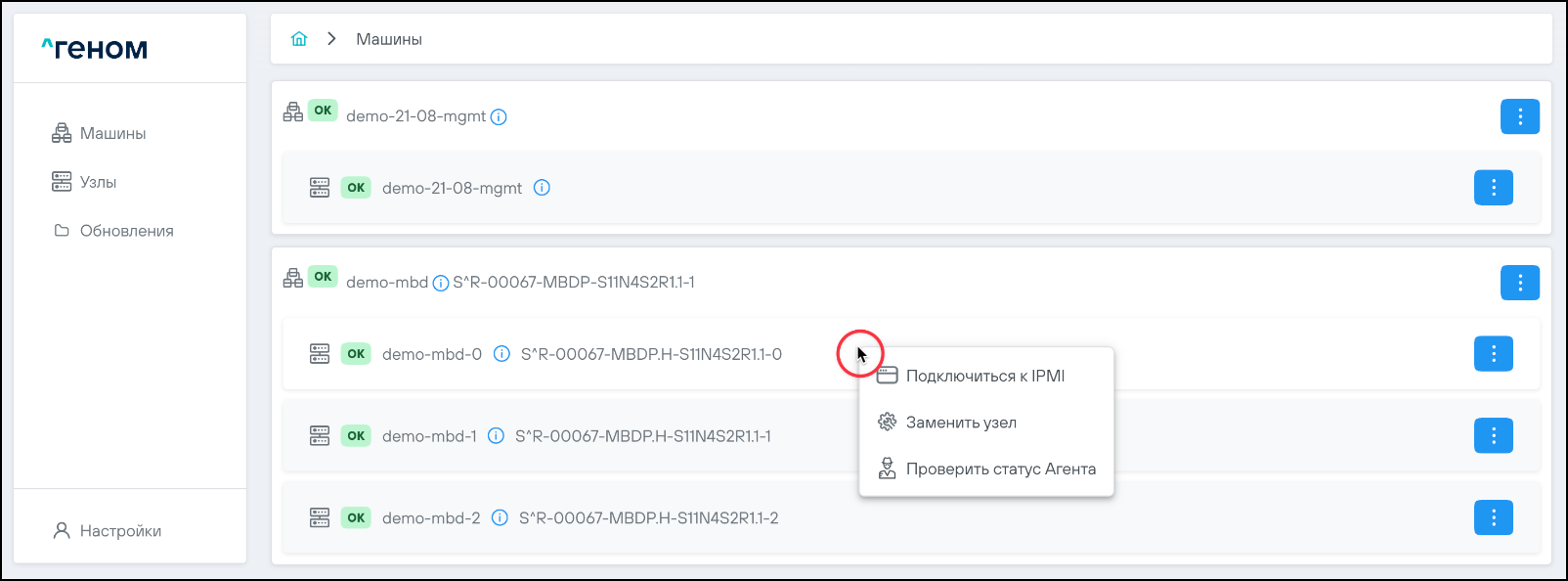This screenshot has height=581, width=1568.
Task: Open info icon for demo-21-08-mgmt machine
Action: 499,117
